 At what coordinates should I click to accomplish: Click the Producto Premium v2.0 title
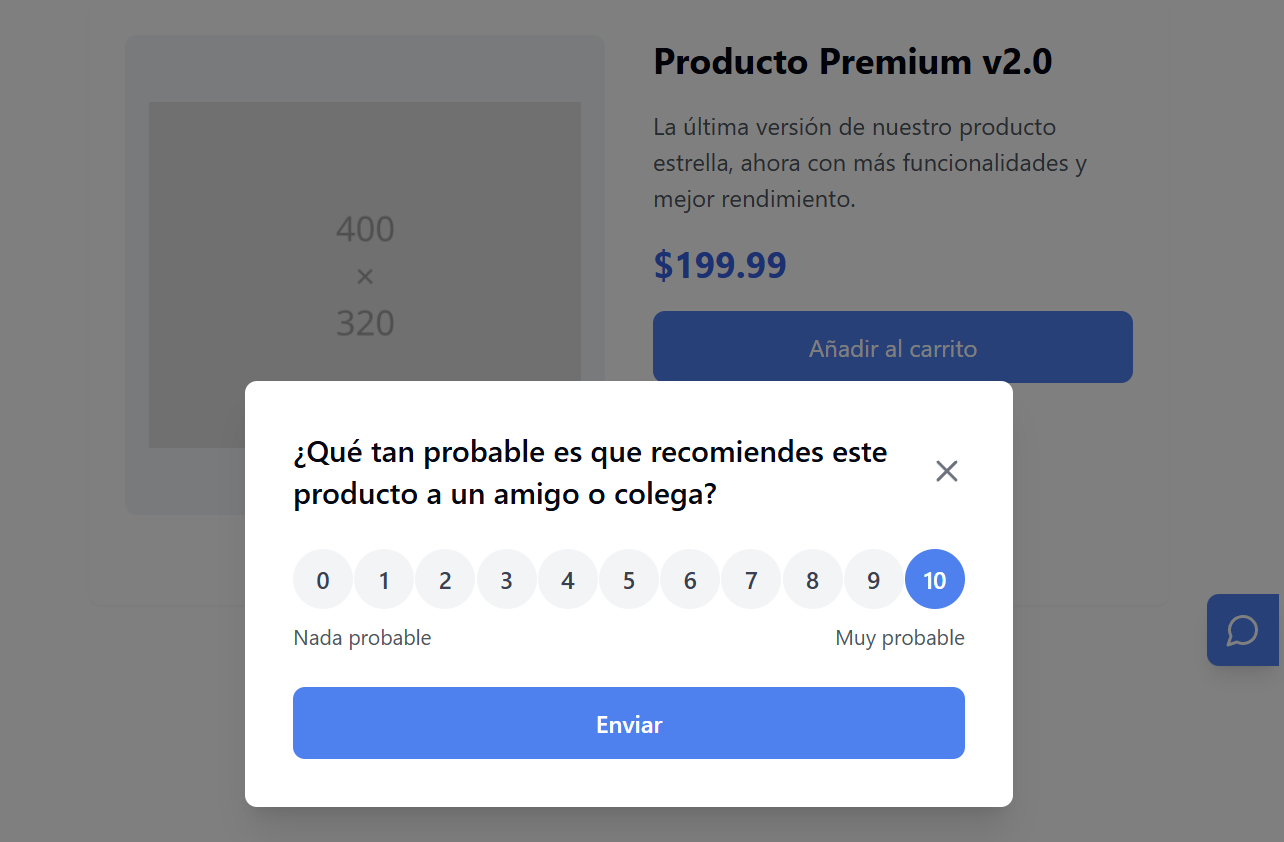852,62
